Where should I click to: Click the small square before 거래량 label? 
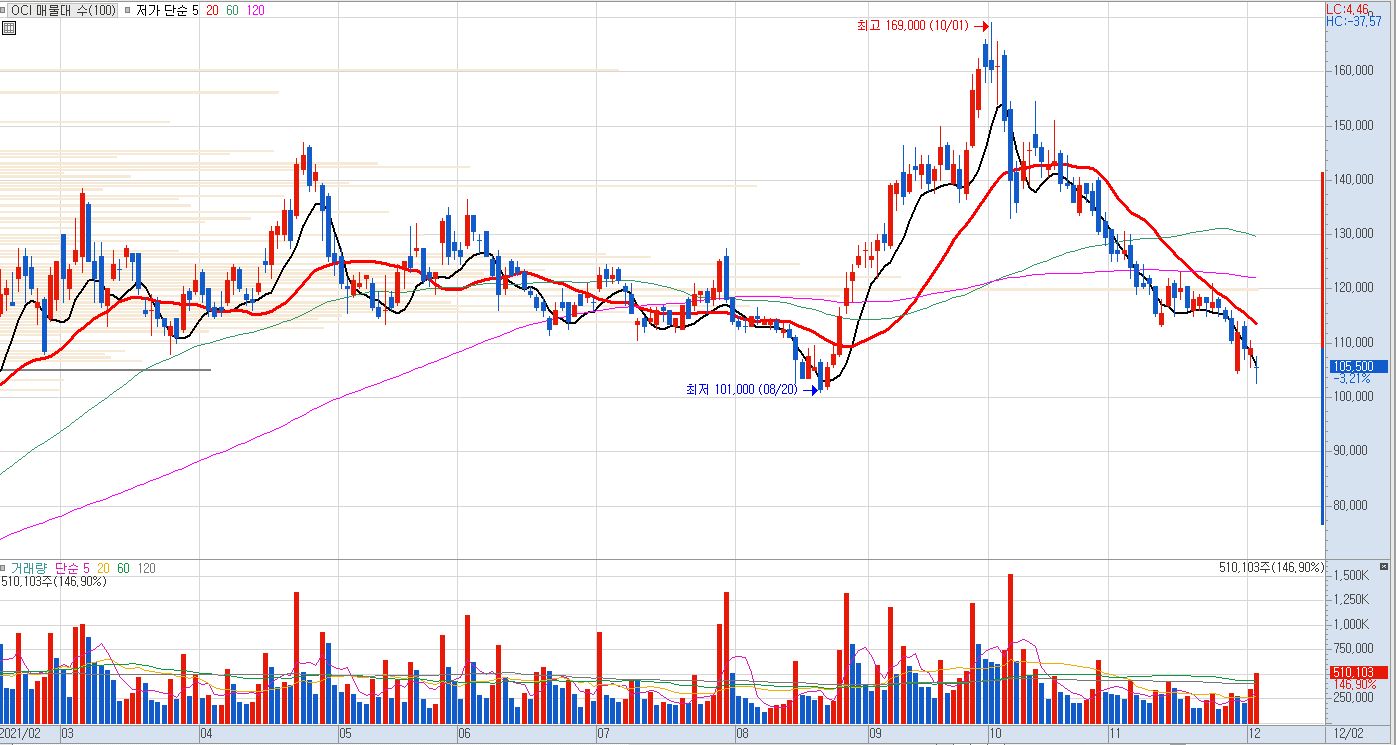[x=4, y=568]
